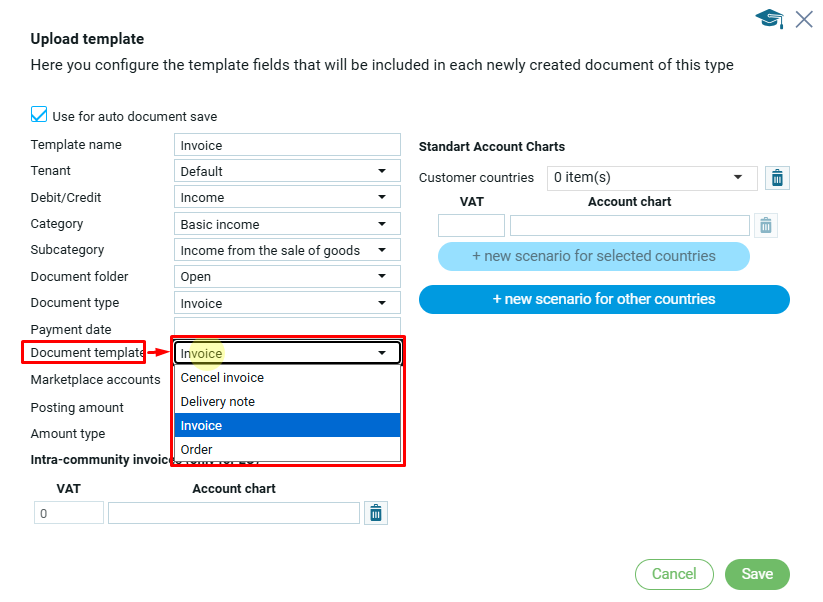
Task: Focus the Standard Account chart text field
Action: tap(629, 225)
